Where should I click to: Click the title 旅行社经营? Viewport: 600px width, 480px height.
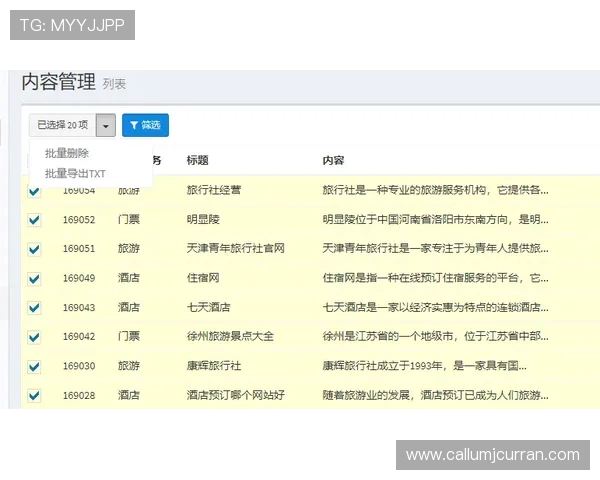(x=214, y=190)
